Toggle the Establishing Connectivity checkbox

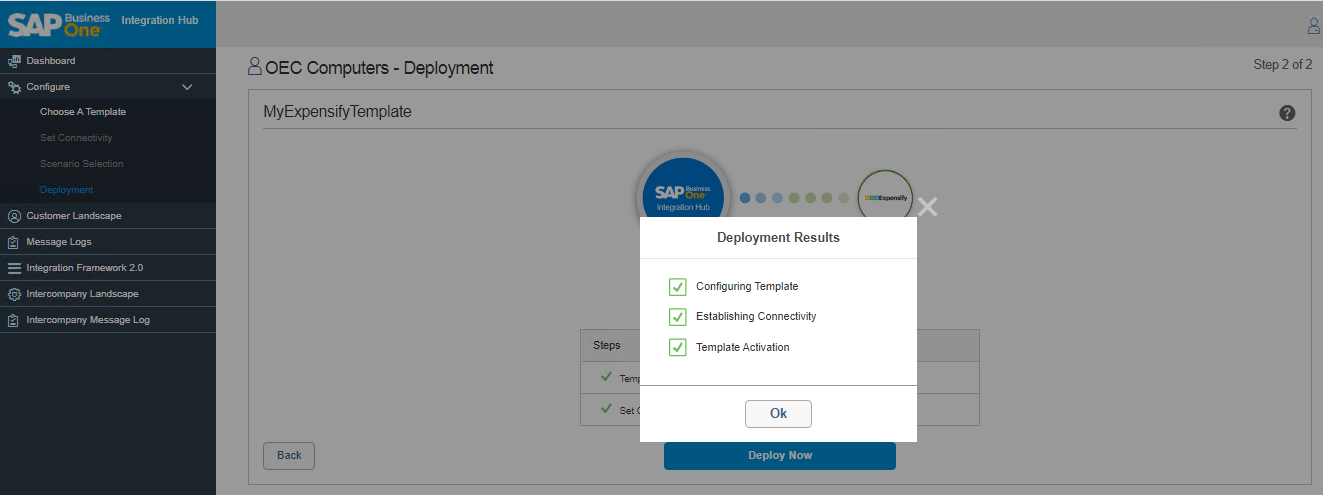678,317
